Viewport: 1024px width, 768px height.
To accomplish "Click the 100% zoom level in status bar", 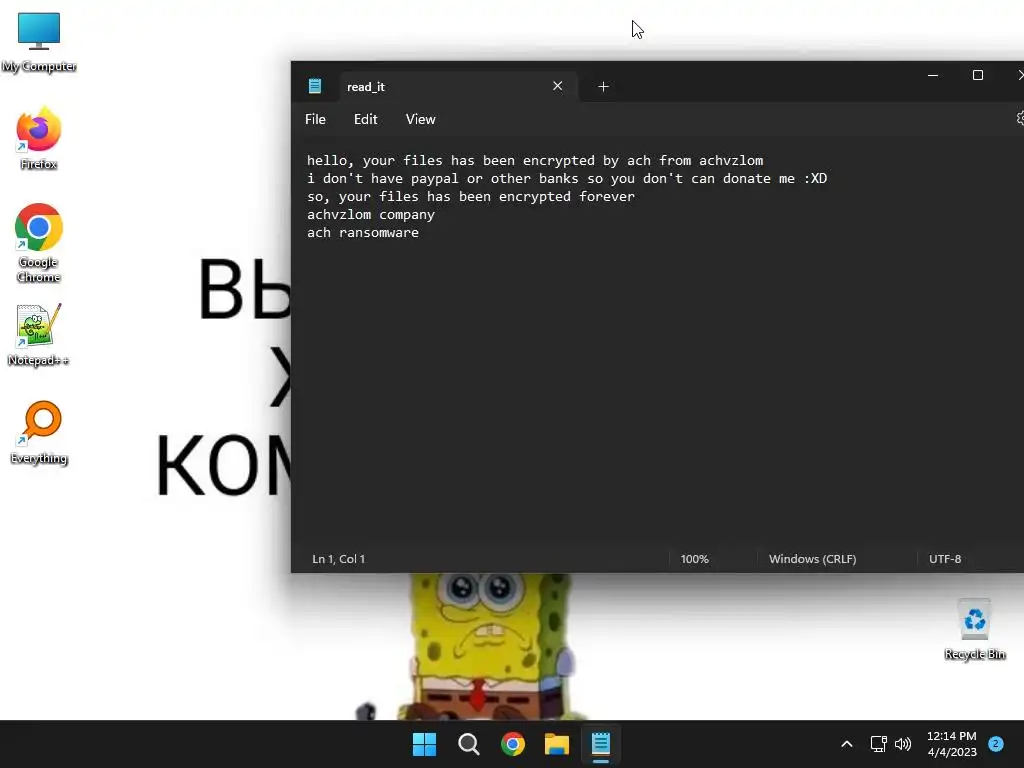I will click(x=694, y=559).
